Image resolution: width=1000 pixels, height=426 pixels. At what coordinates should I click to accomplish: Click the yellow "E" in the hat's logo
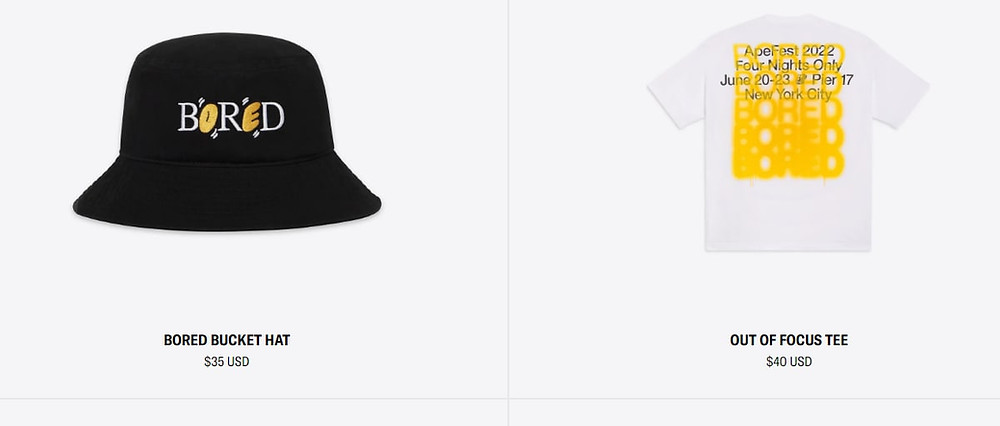(x=251, y=117)
